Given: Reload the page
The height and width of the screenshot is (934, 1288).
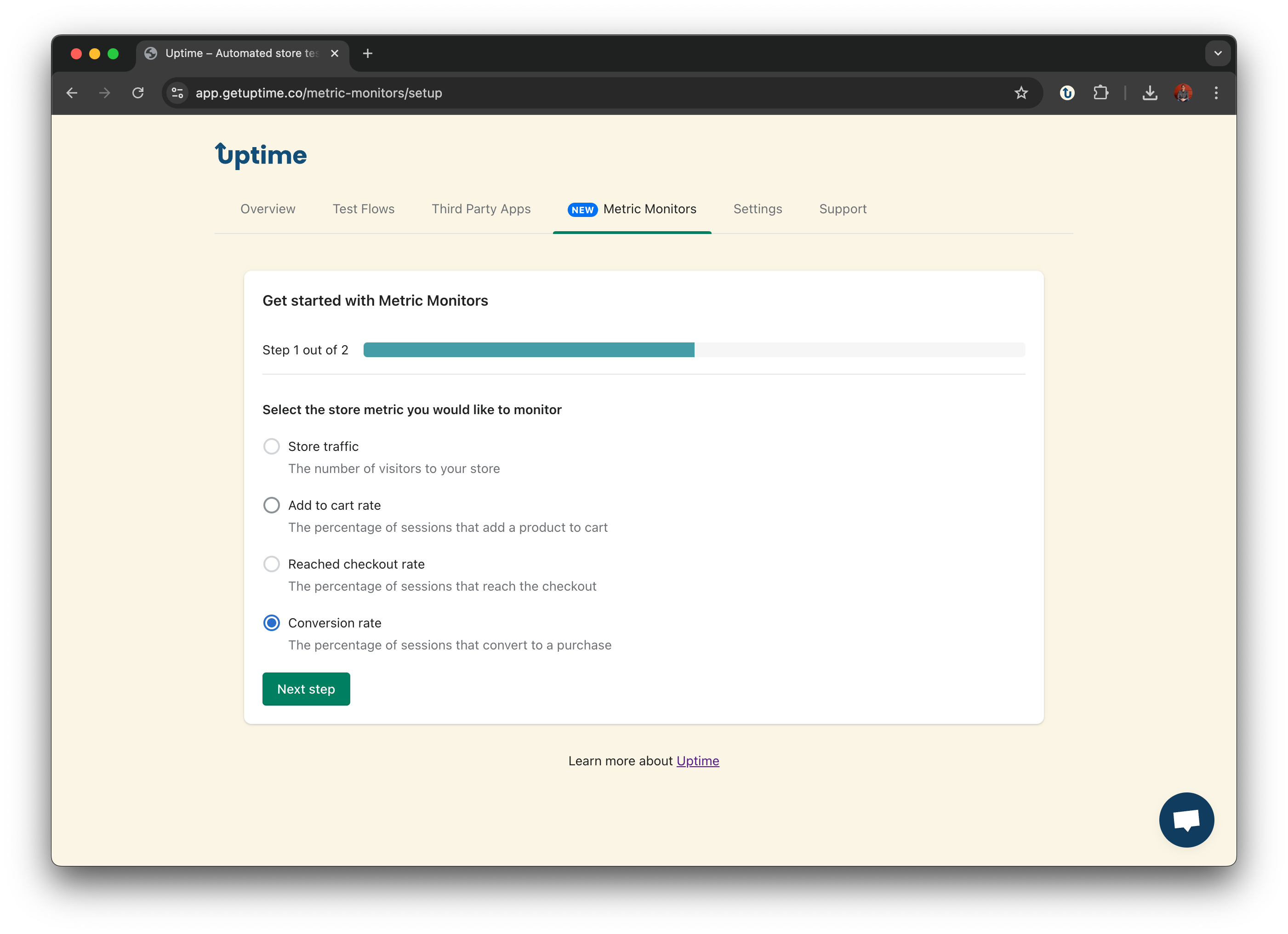Looking at the screenshot, I should (x=138, y=92).
